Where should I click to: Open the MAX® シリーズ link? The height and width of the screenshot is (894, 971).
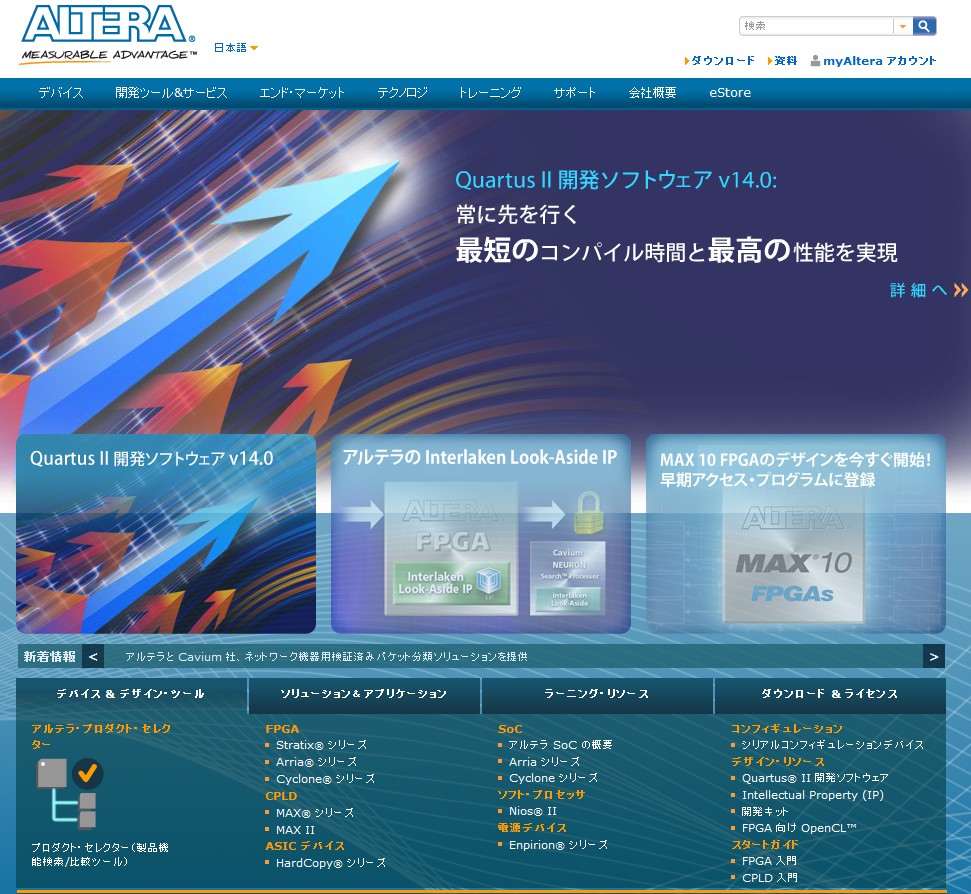tap(315, 812)
